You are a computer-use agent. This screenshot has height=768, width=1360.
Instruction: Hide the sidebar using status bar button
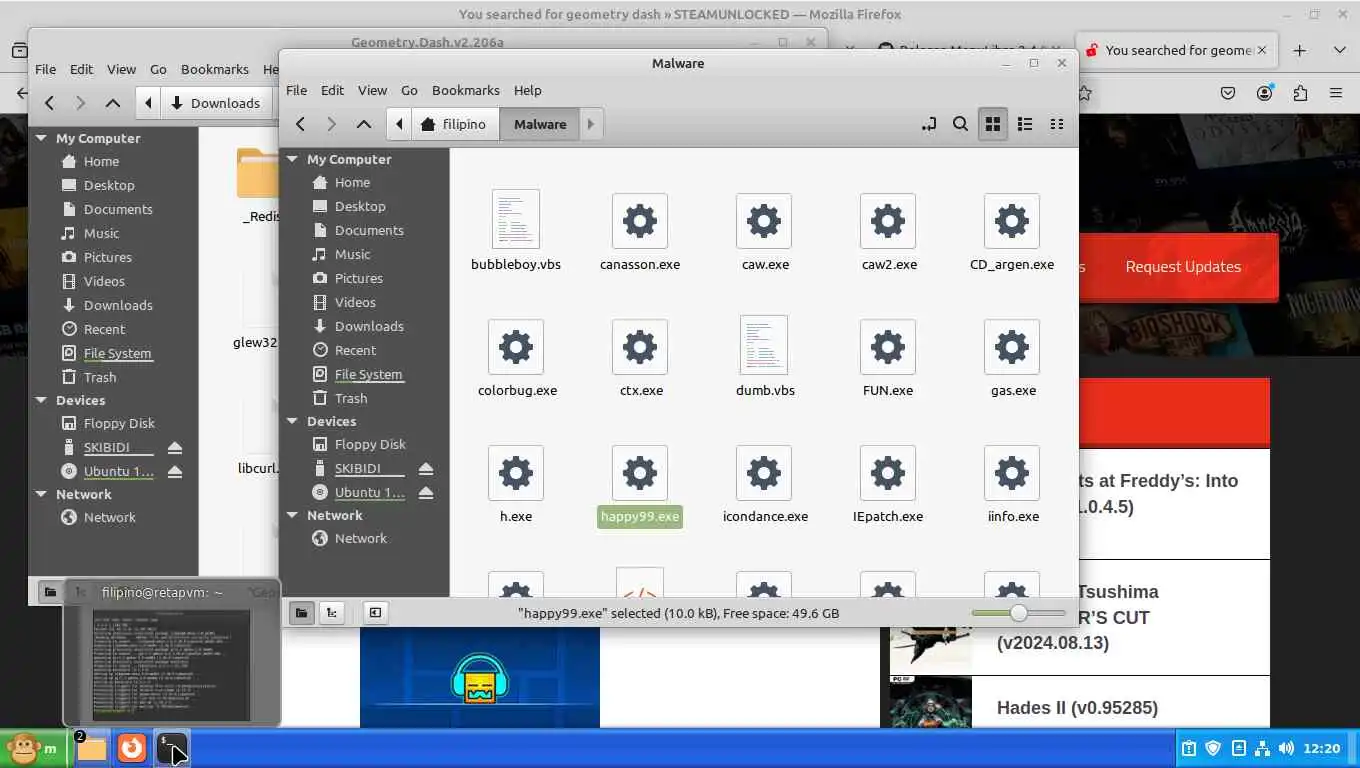pos(375,613)
